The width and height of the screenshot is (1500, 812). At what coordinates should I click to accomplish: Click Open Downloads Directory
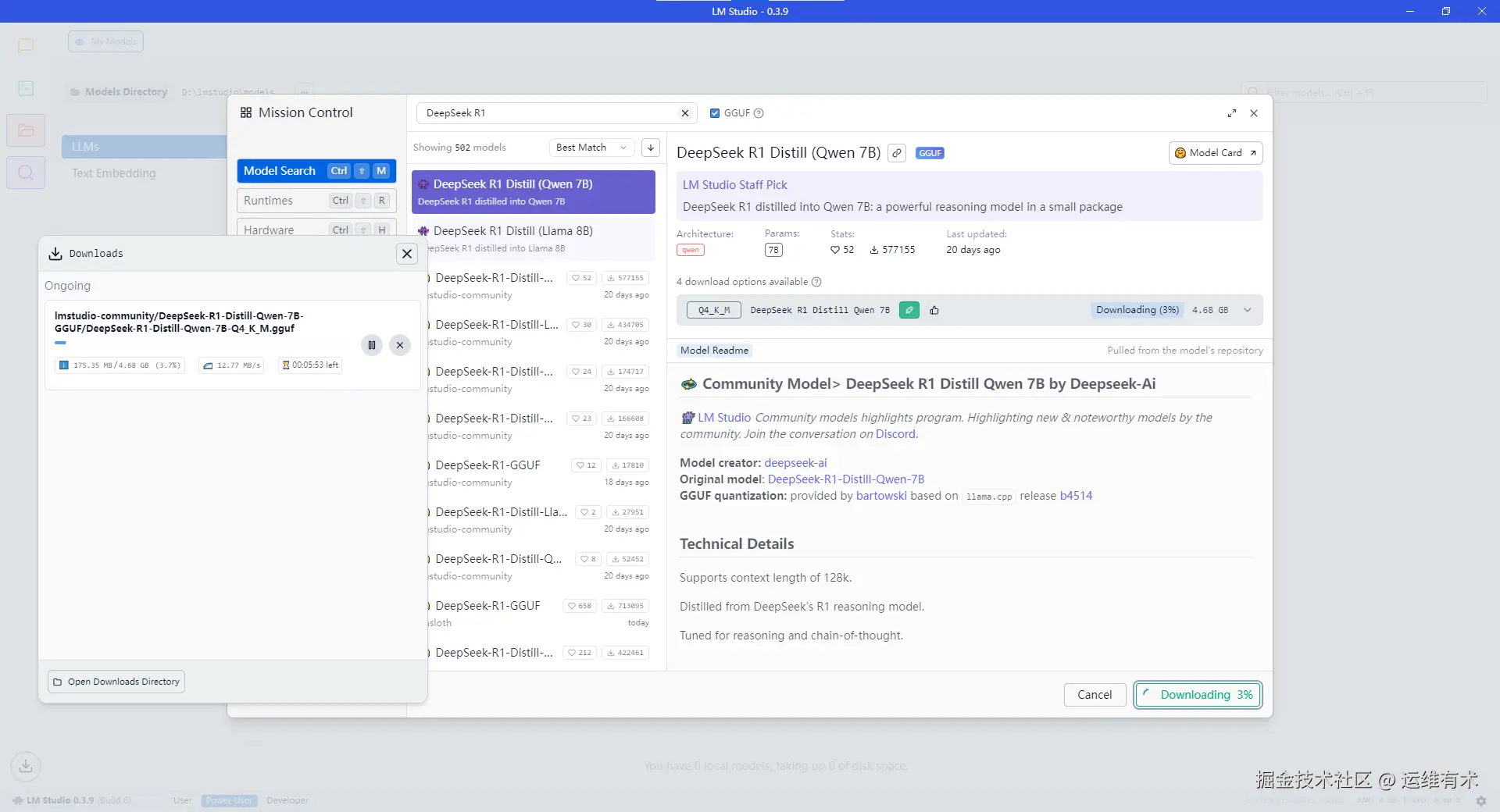click(116, 682)
